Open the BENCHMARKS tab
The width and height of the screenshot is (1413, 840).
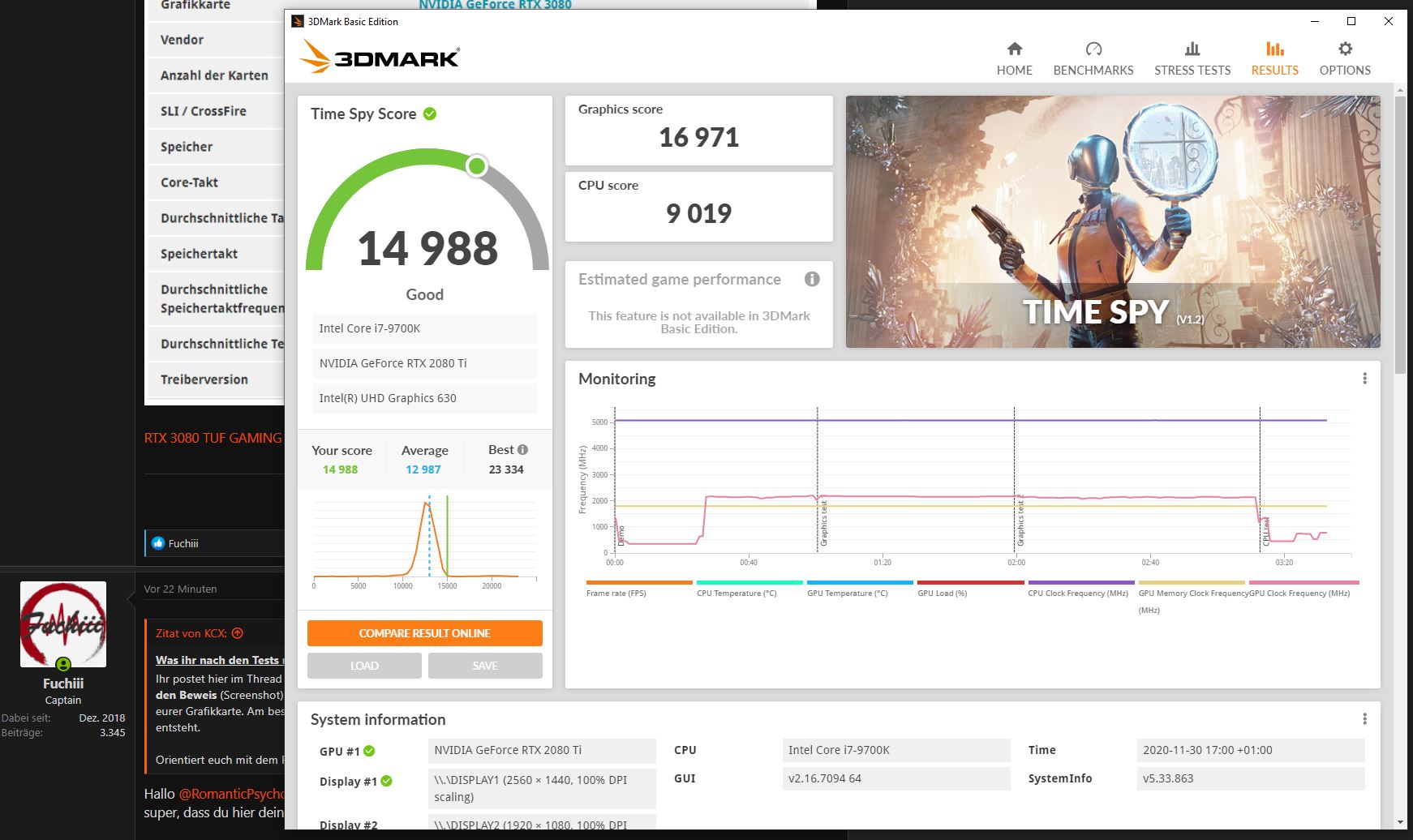(1093, 59)
